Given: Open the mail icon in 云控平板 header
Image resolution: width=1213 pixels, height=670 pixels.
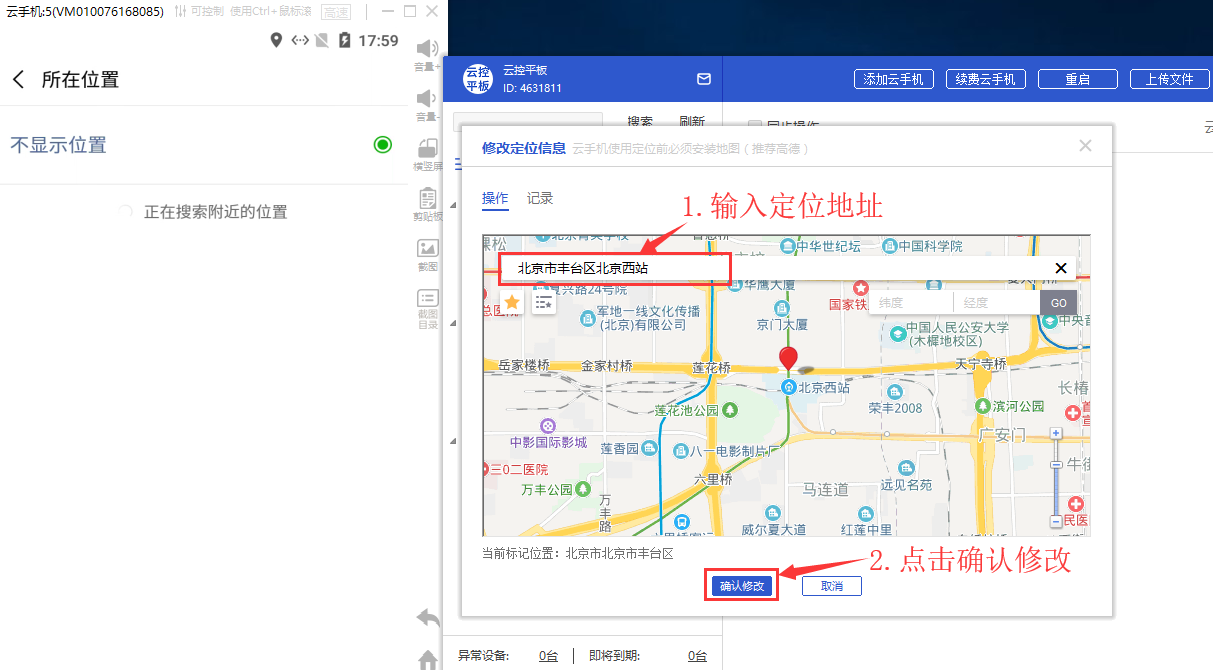Looking at the screenshot, I should tap(704, 79).
